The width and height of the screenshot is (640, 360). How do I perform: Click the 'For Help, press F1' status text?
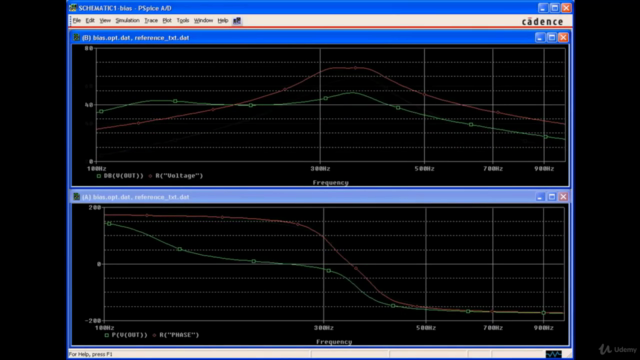[x=91, y=354]
